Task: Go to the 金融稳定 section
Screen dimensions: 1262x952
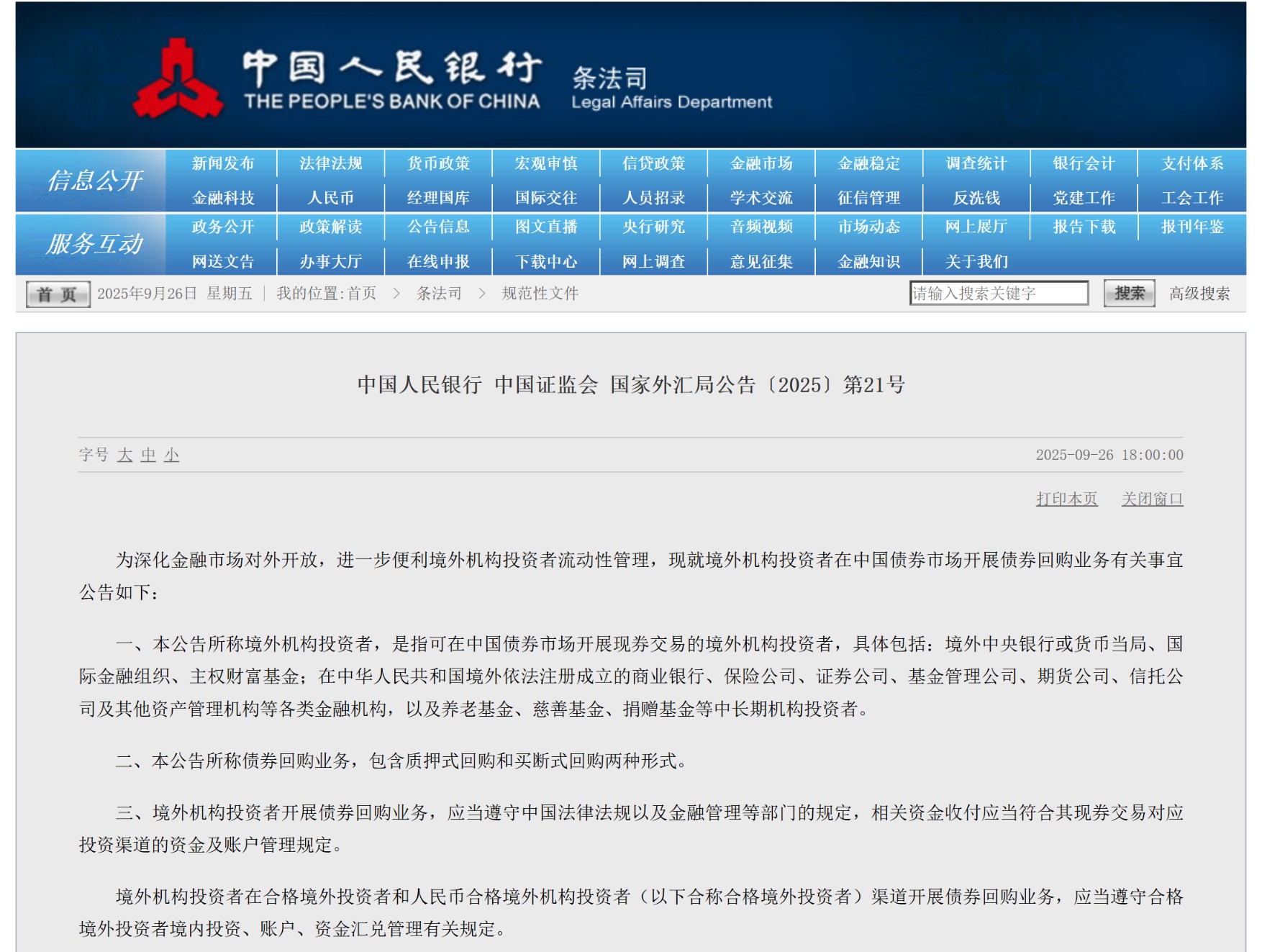Action: click(x=869, y=163)
